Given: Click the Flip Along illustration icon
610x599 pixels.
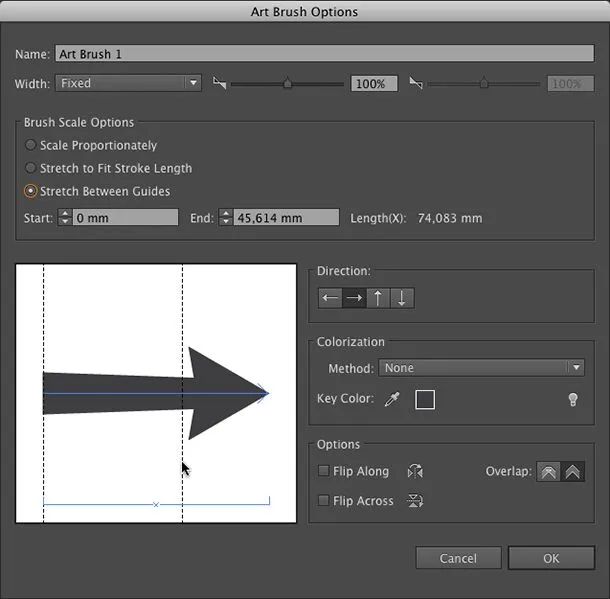Looking at the screenshot, I should click(415, 471).
